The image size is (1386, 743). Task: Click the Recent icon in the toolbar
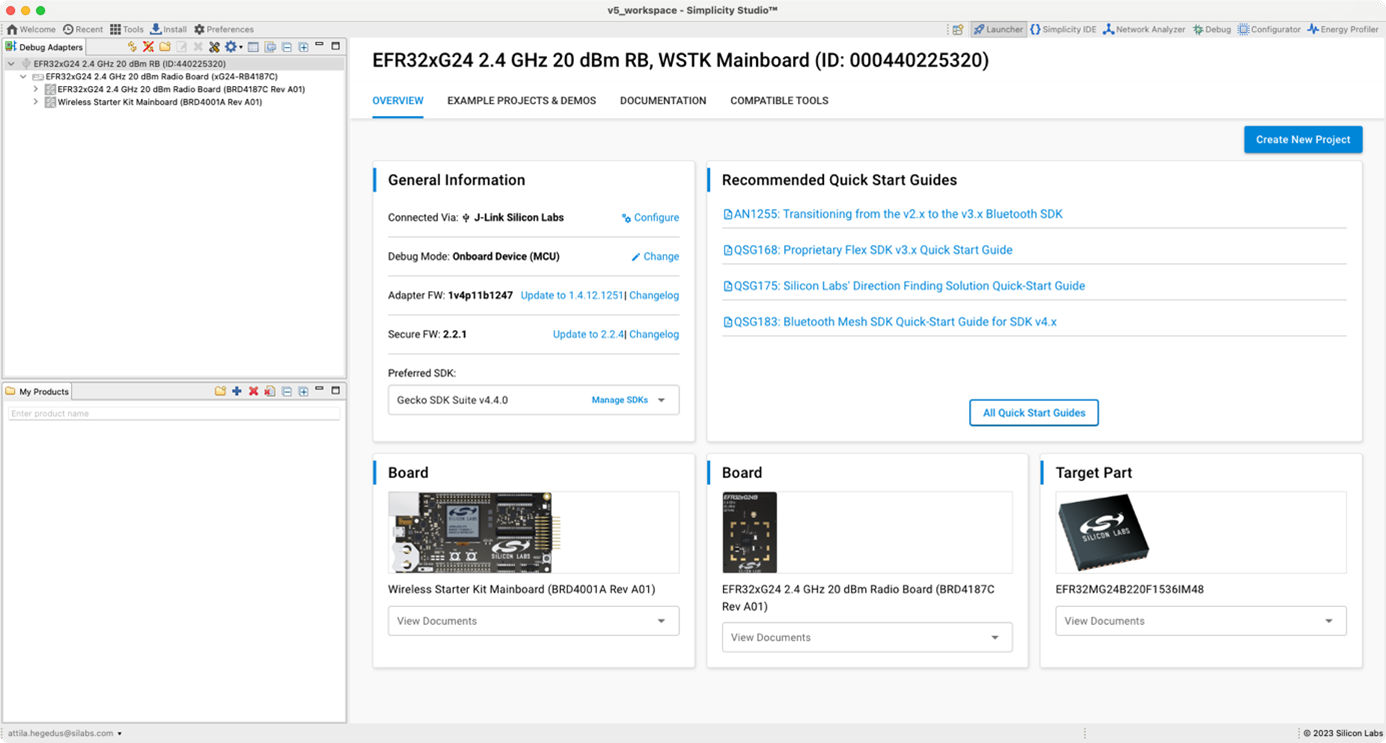[81, 29]
